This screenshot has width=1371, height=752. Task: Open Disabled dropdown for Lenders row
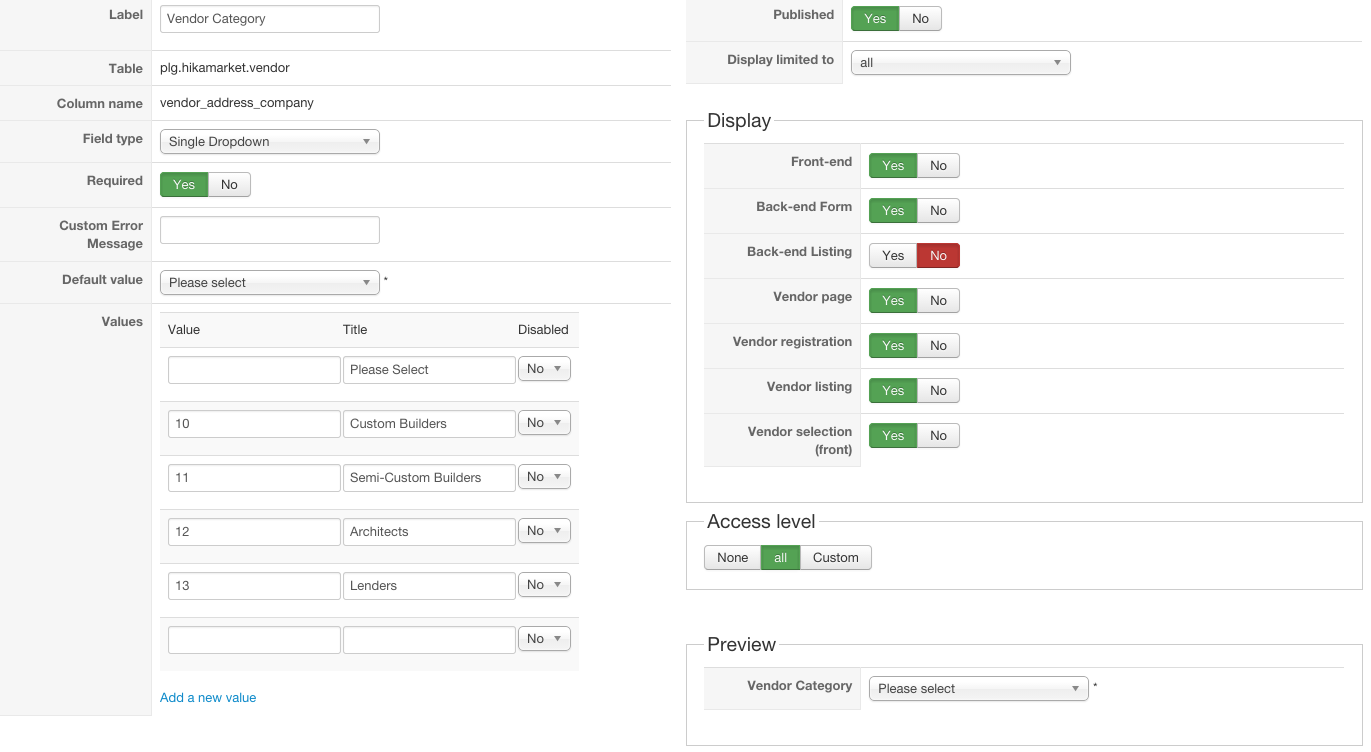click(544, 585)
